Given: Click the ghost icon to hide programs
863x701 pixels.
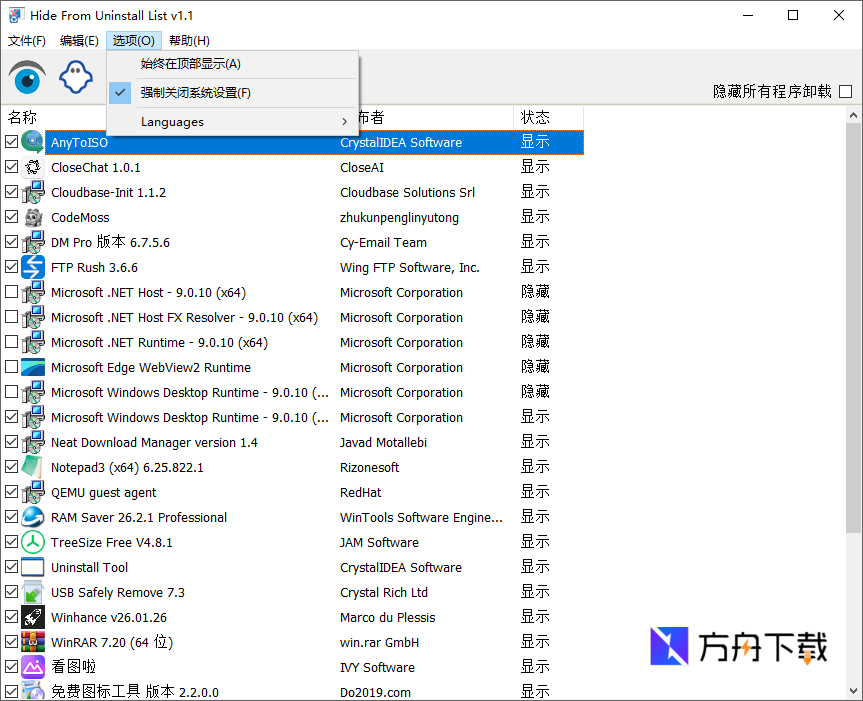Looking at the screenshot, I should [76, 76].
